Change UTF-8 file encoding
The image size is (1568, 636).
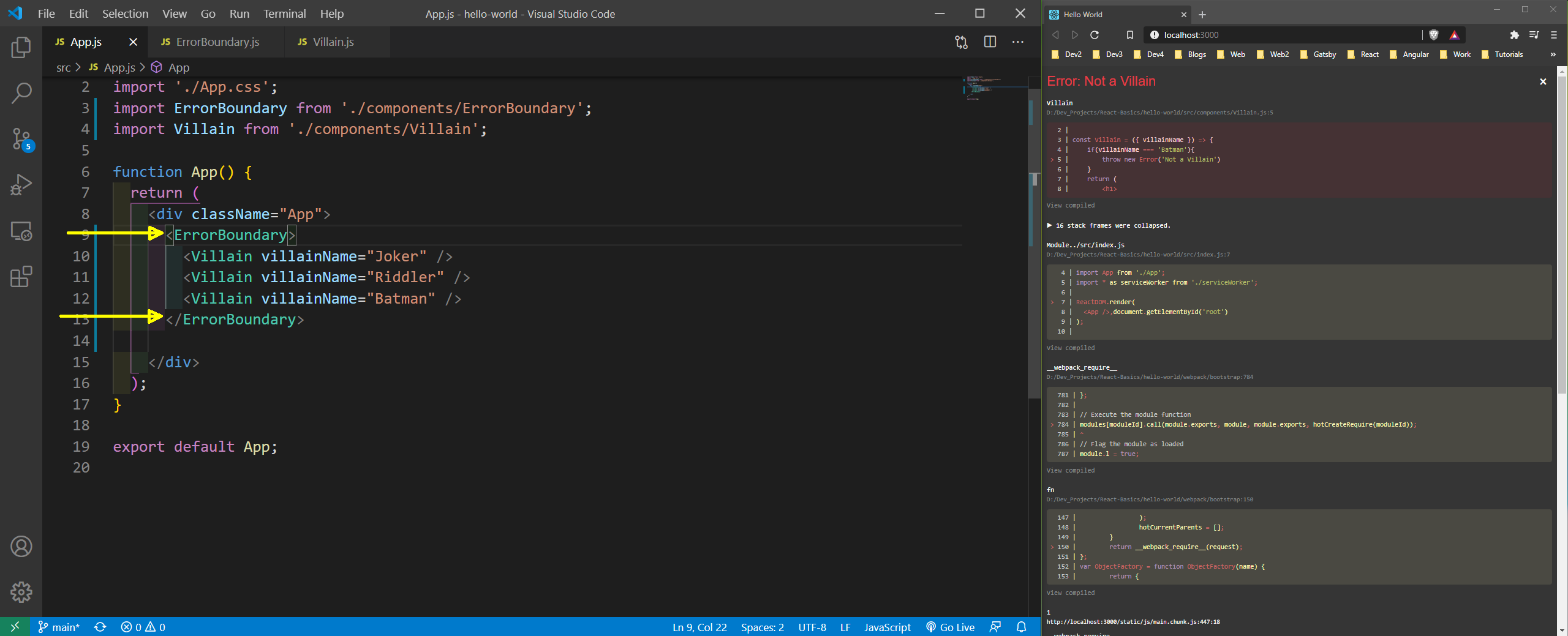pos(812,627)
